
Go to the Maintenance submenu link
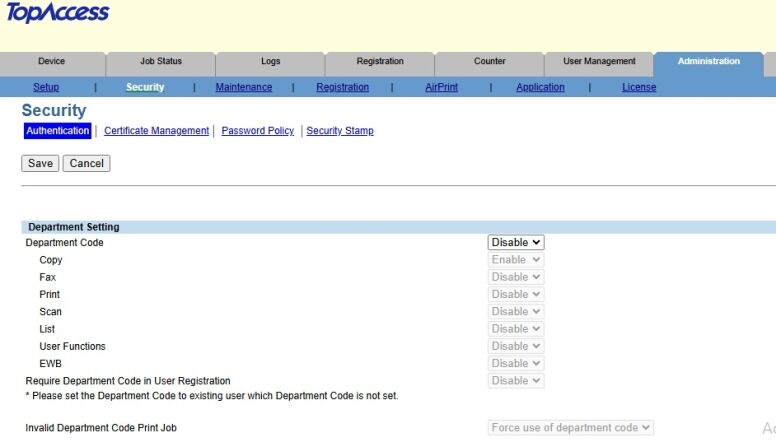click(243, 88)
